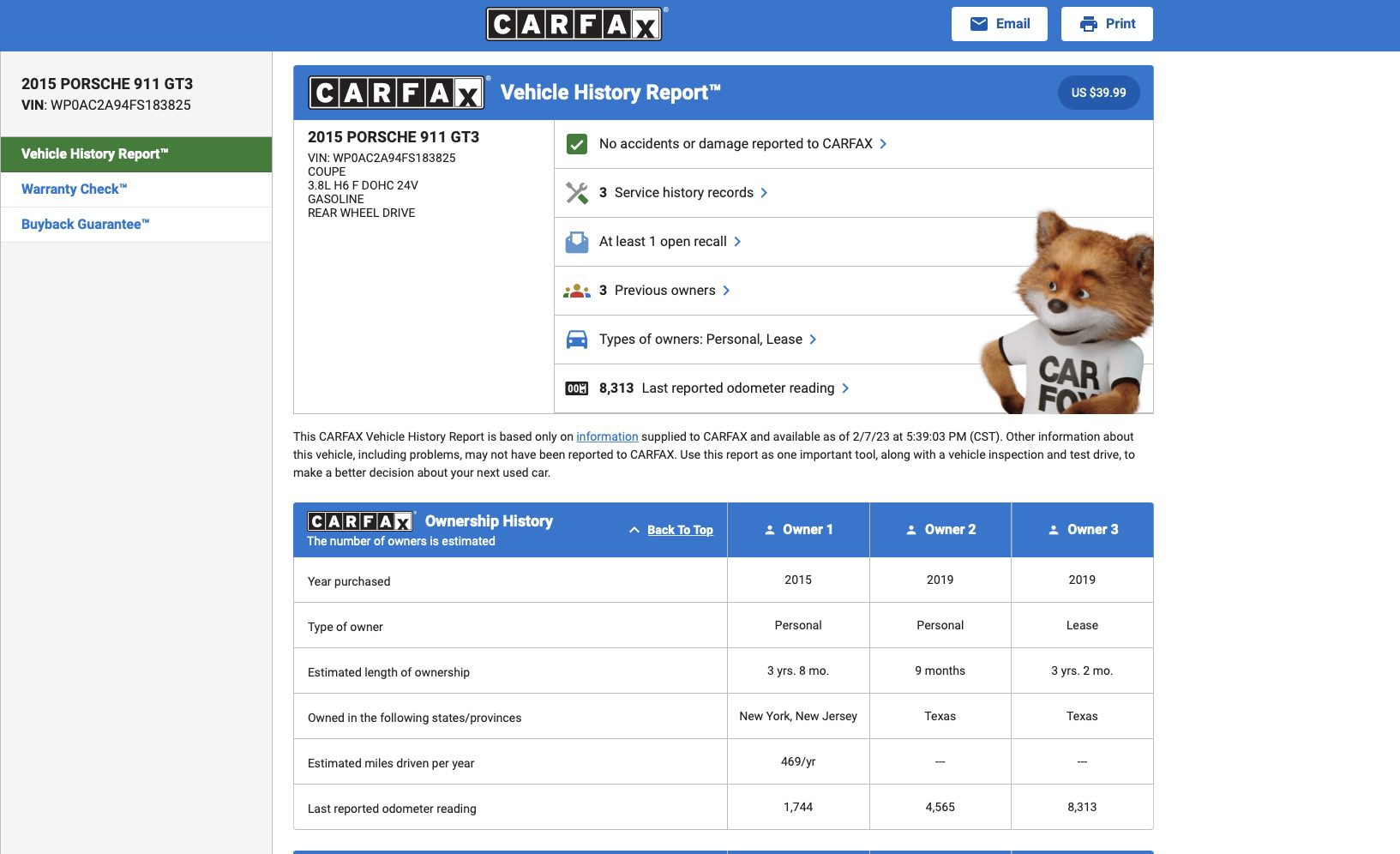Click '3.8L H6 F DOHC 24V' engine text

[x=363, y=185]
